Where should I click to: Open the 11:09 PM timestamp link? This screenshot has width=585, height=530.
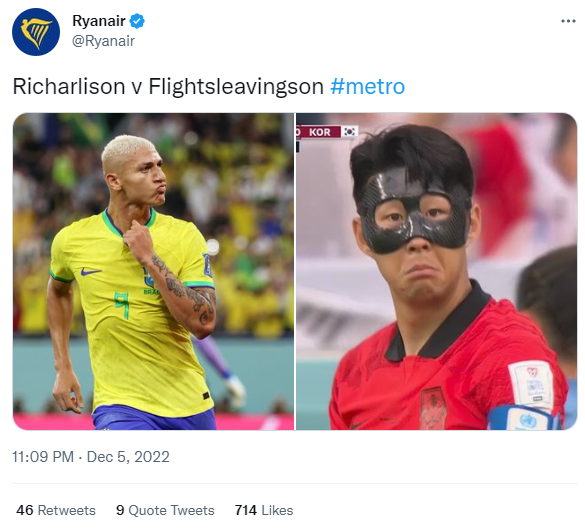coord(43,457)
